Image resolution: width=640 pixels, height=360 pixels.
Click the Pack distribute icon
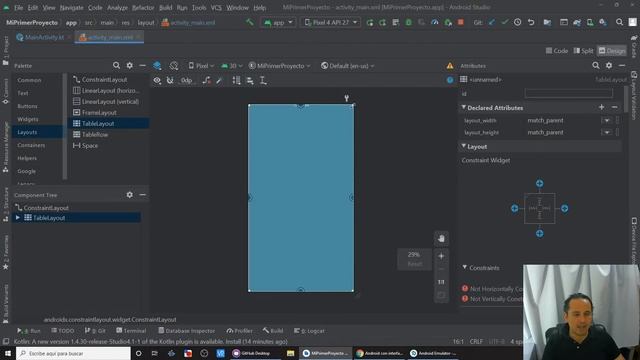click(x=237, y=81)
